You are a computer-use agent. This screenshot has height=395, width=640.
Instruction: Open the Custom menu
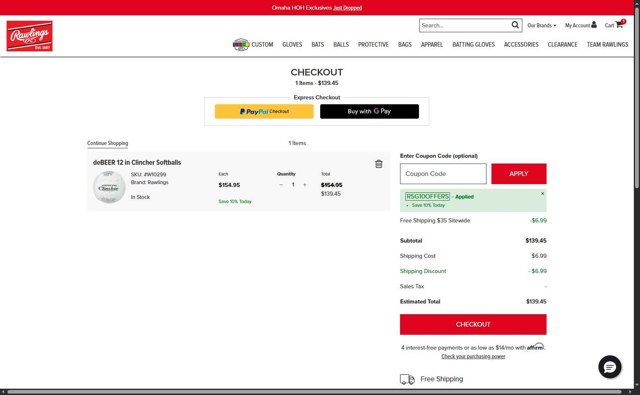(262, 44)
